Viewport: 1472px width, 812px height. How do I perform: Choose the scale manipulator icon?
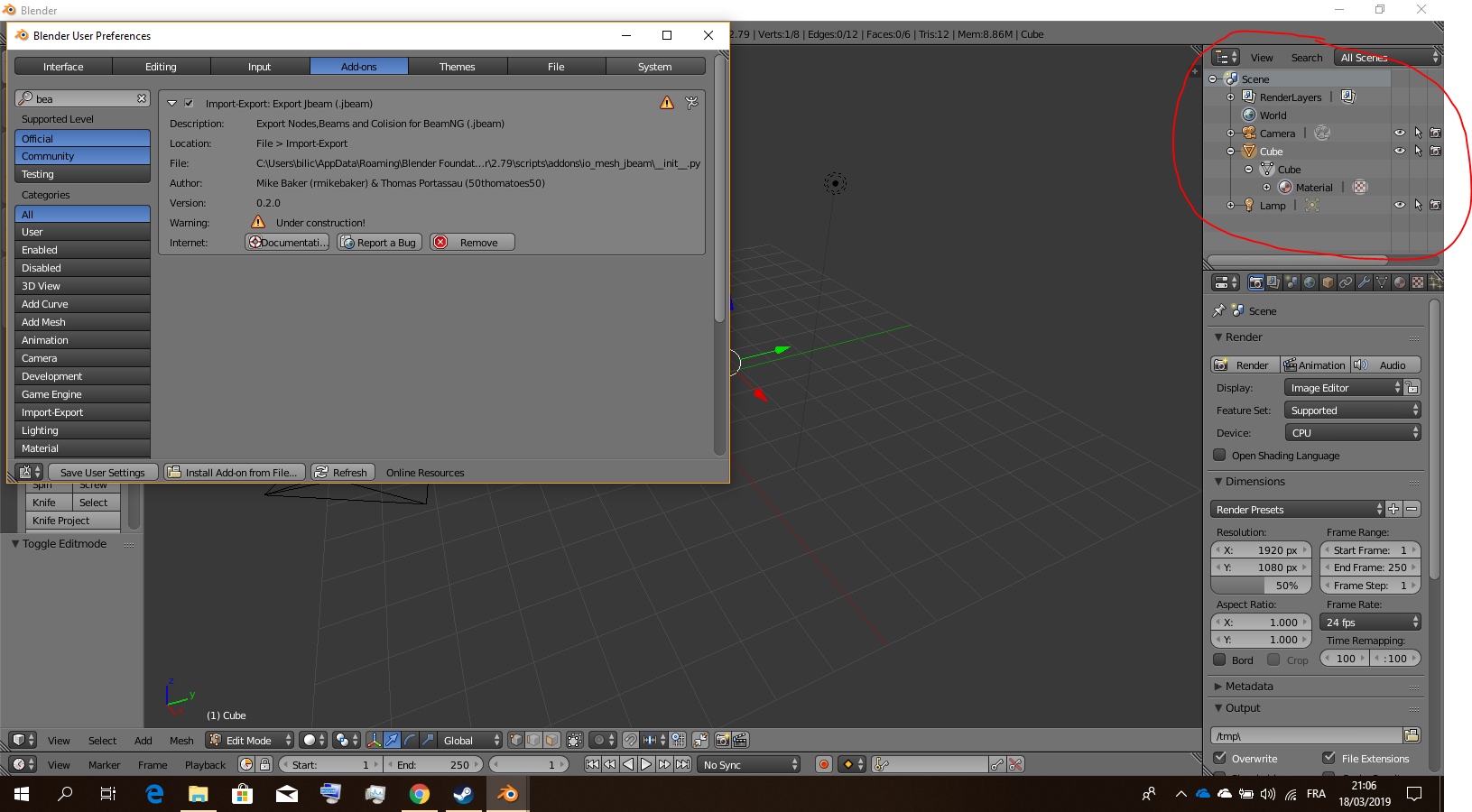429,740
